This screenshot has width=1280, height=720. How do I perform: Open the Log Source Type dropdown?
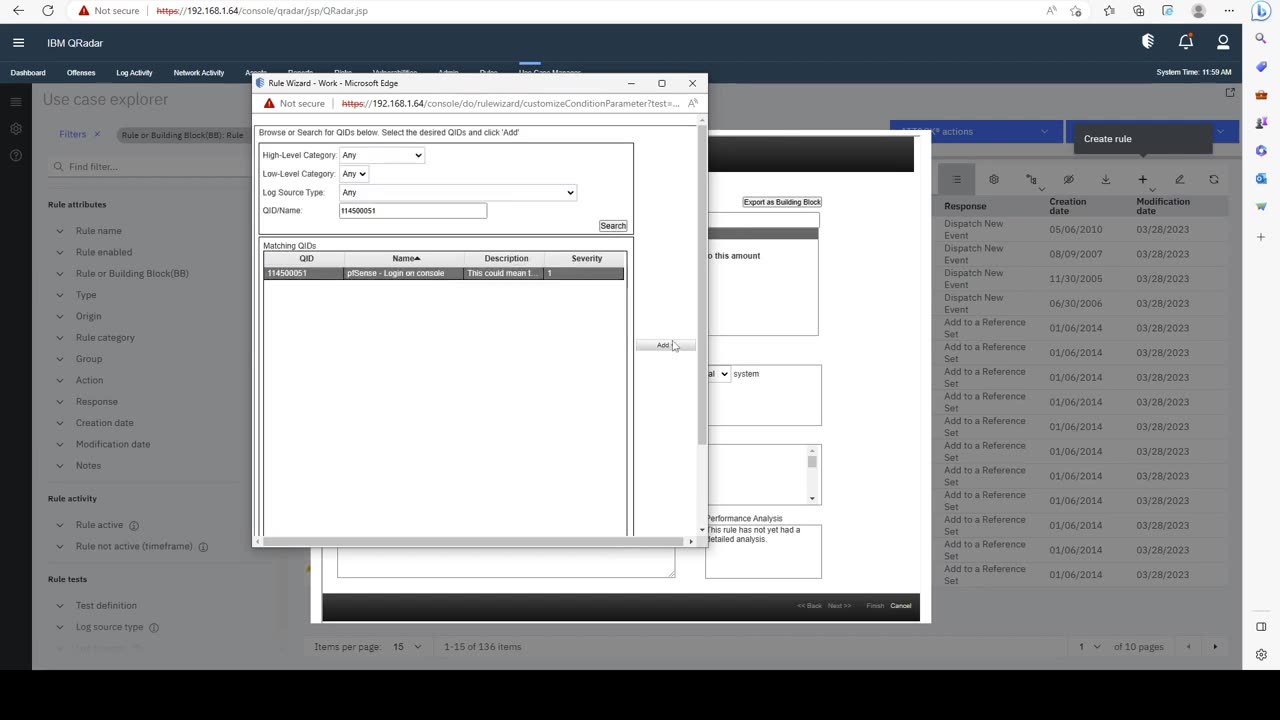pyautogui.click(x=458, y=192)
